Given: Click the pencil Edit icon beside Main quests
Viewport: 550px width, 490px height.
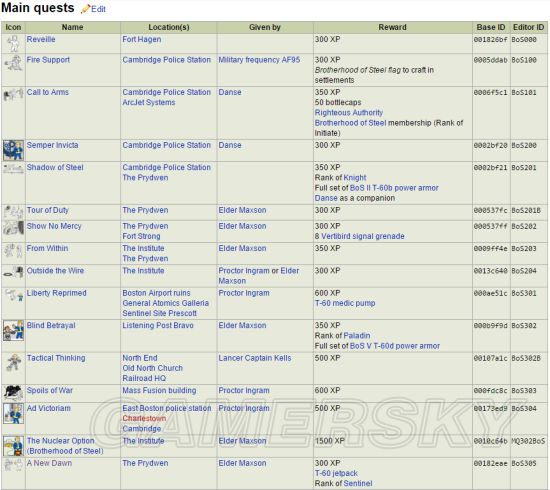Looking at the screenshot, I should tap(85, 9).
